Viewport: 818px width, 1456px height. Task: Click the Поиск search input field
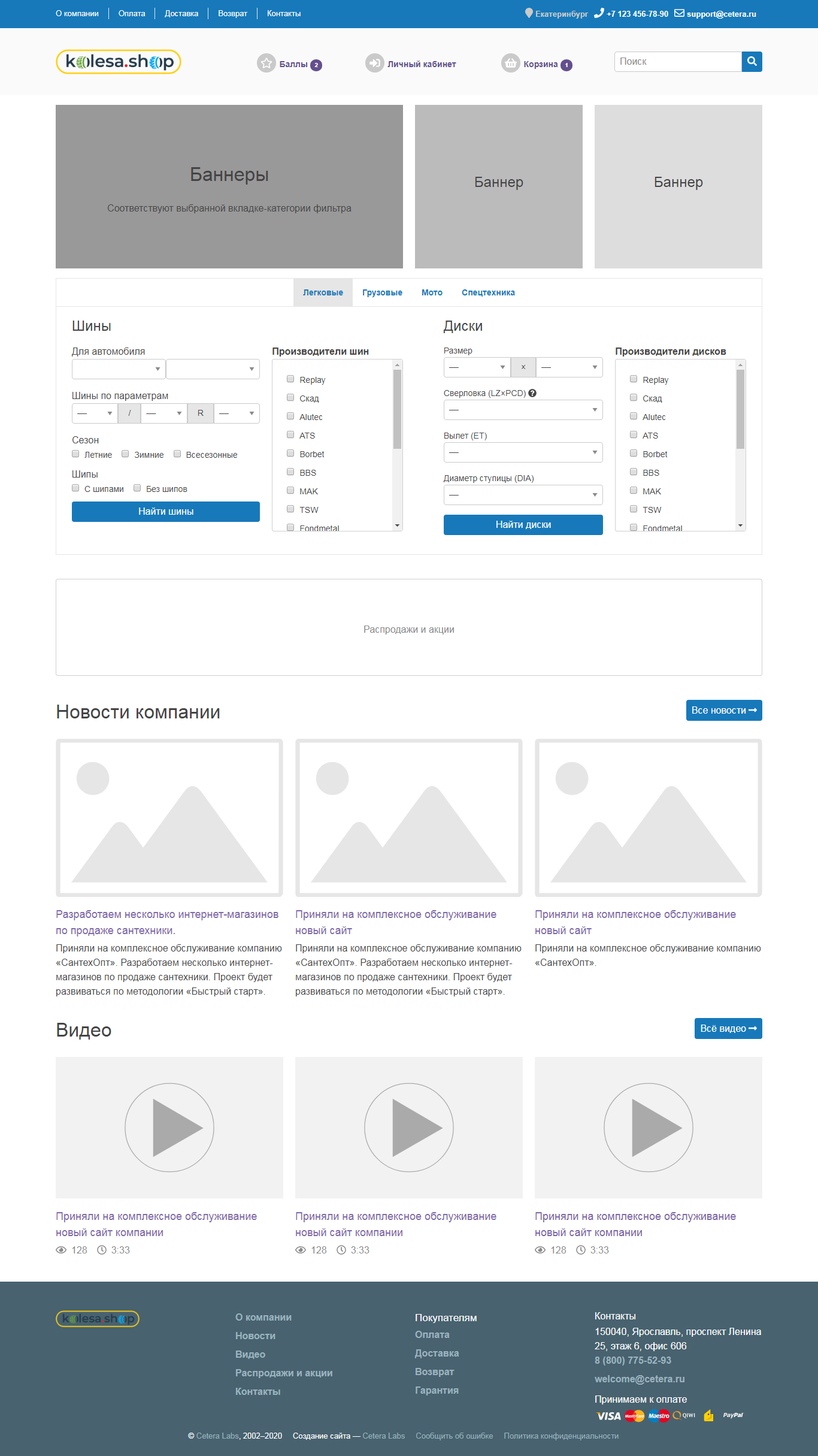click(677, 62)
